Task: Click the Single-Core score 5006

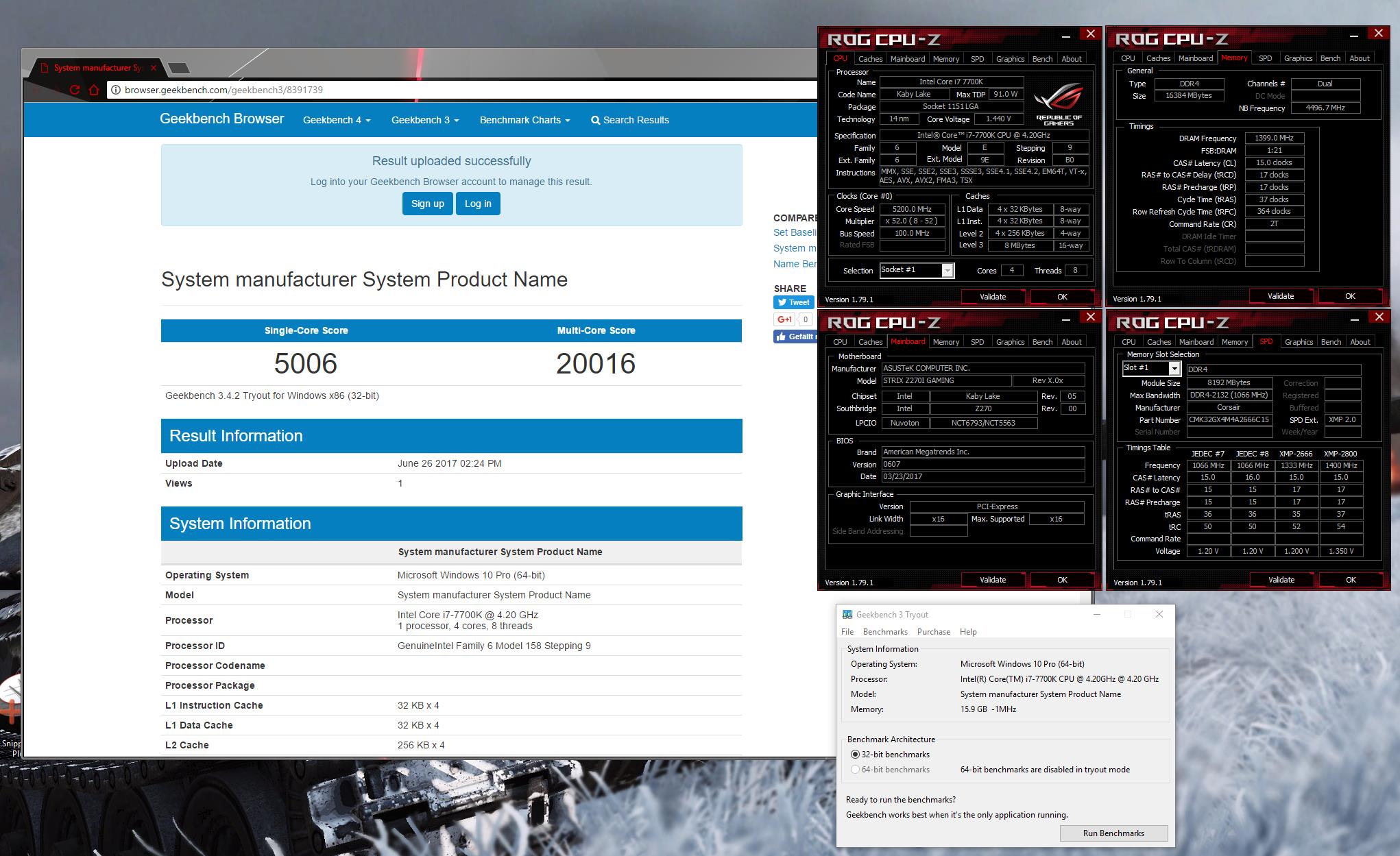Action: pyautogui.click(x=306, y=363)
